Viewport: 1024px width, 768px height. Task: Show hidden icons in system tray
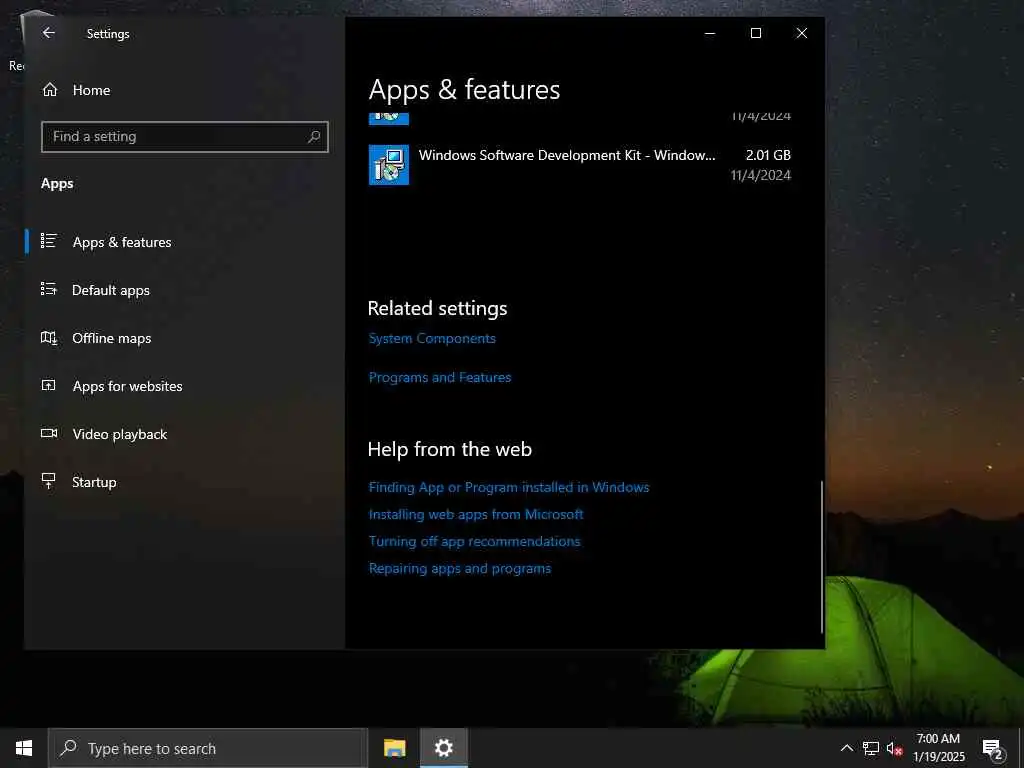[846, 748]
